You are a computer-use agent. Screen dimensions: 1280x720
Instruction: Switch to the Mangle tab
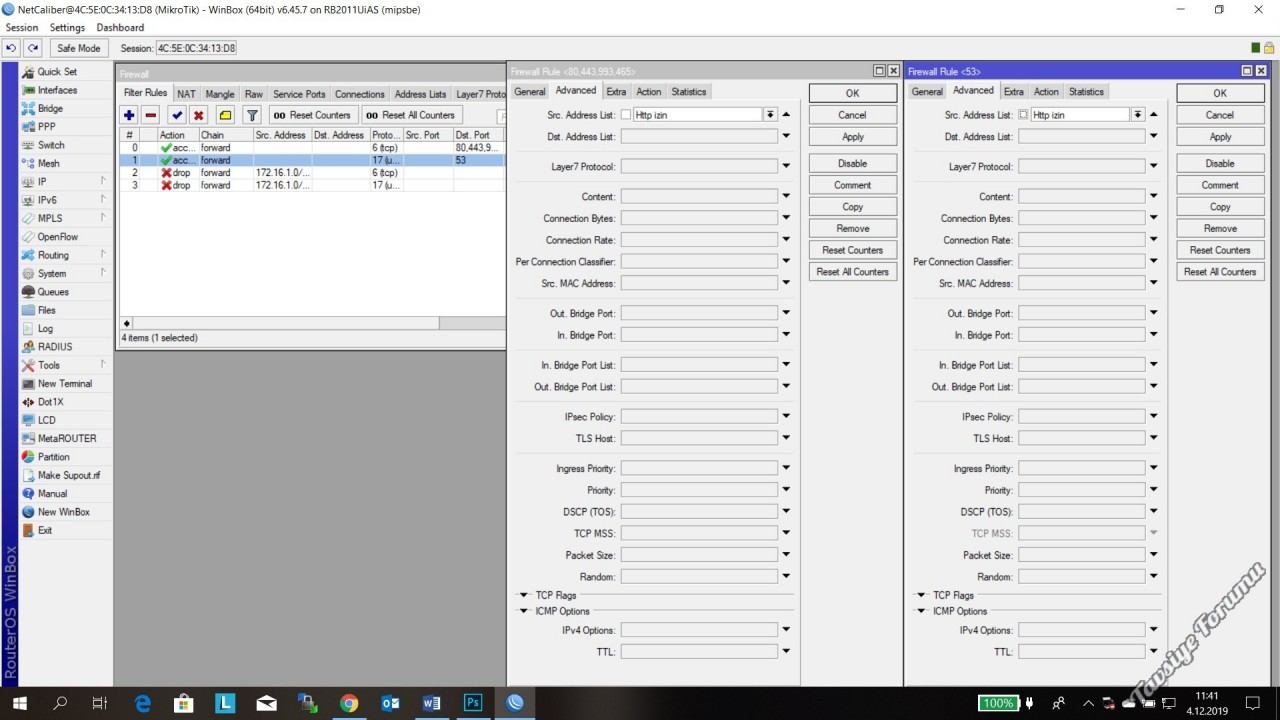220,94
